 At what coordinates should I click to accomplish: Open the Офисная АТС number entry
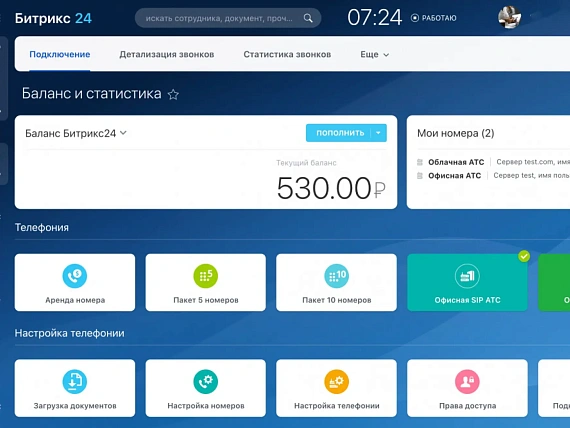tap(454, 176)
